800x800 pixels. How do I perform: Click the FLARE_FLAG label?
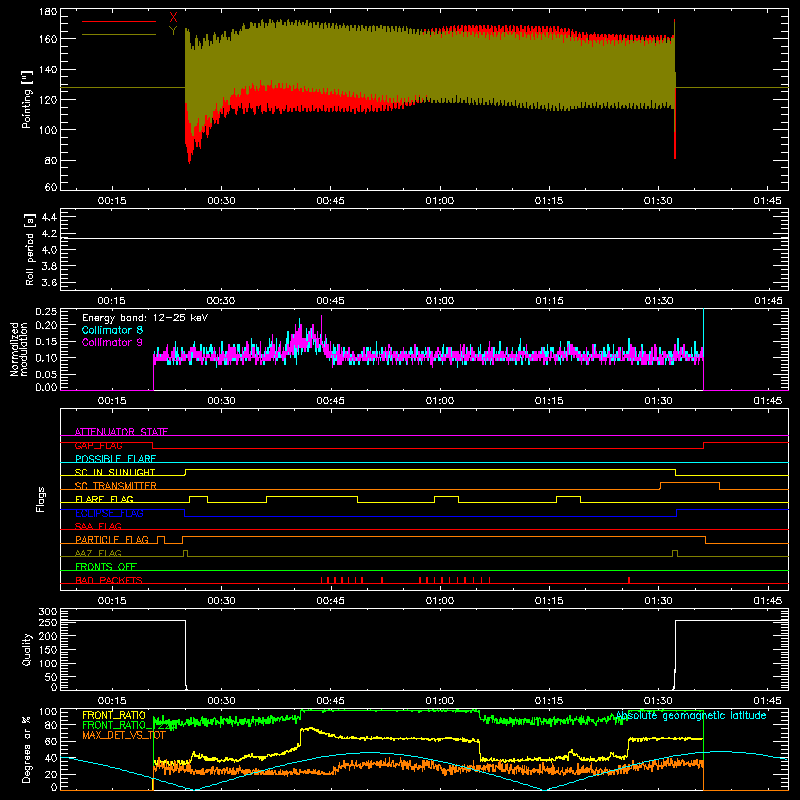click(x=104, y=499)
